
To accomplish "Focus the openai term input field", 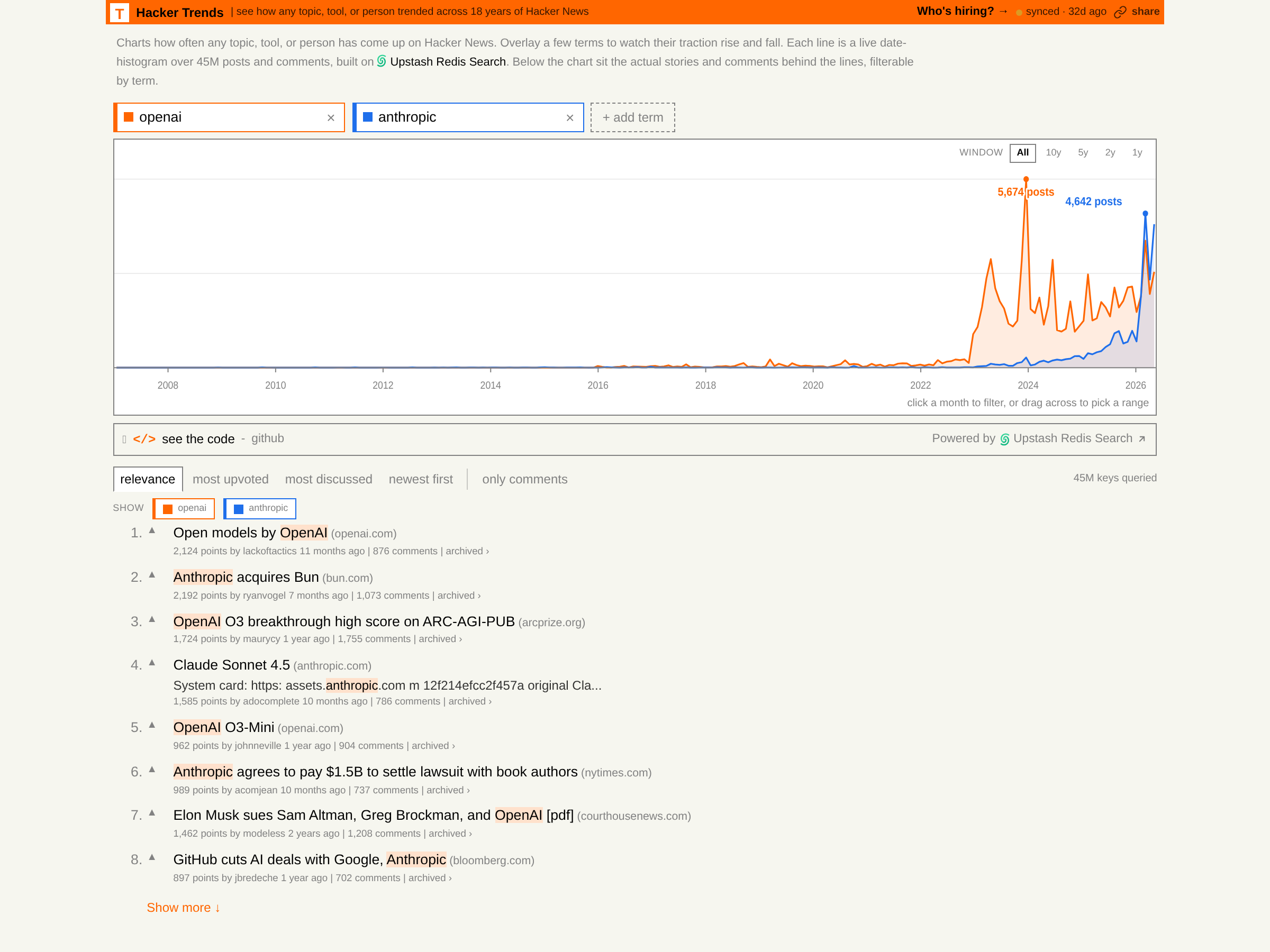I will pos(230,117).
